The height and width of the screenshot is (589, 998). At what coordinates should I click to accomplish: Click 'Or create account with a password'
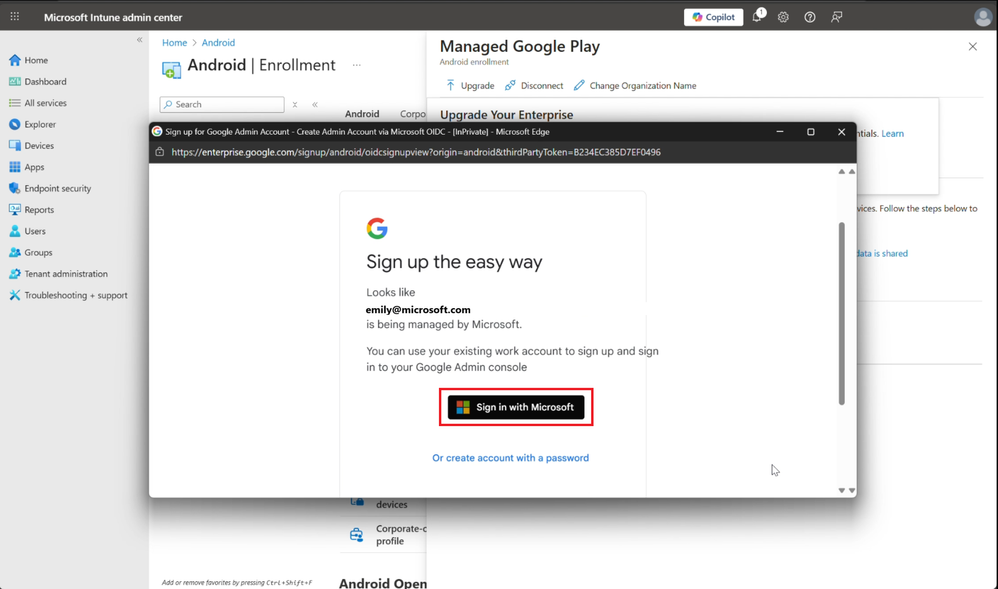[x=510, y=458]
